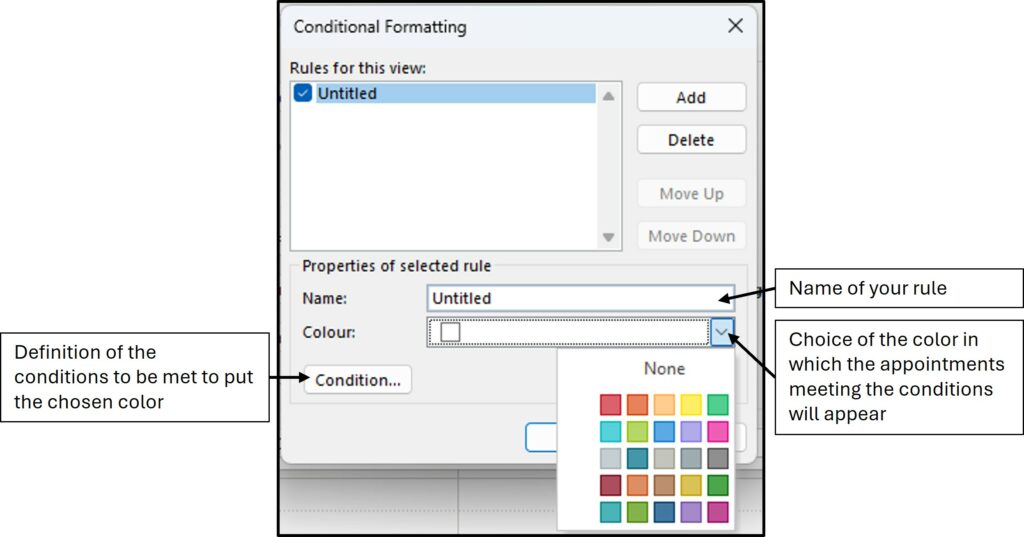Close the Conditional Formatting dialog

[x=735, y=26]
